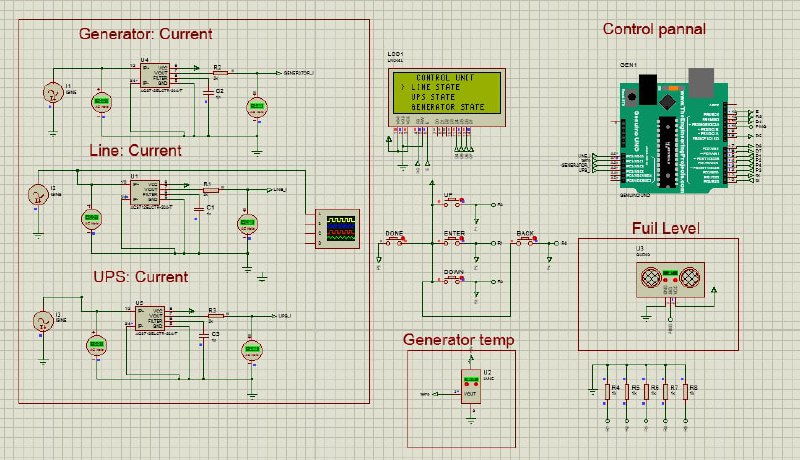The image size is (800, 460).
Task: Click the right transducer of ultrasonic sensor
Action: [689, 277]
